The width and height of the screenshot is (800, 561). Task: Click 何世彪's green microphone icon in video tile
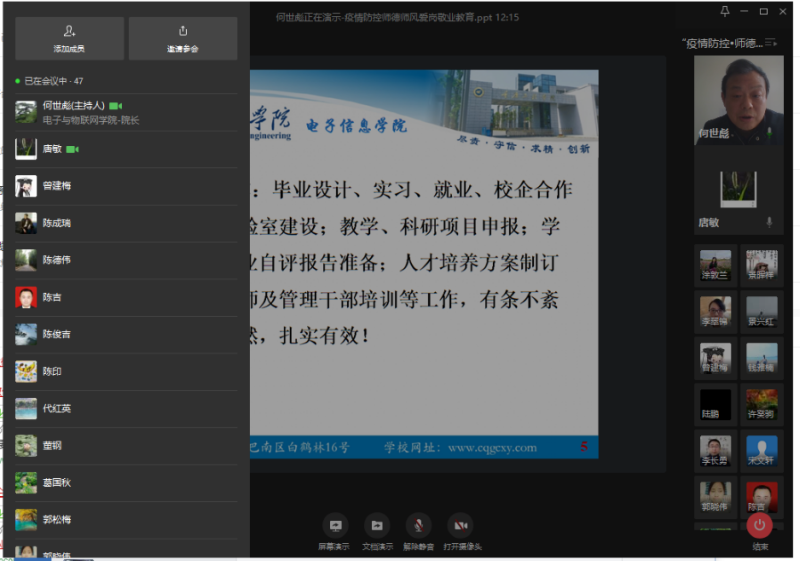click(769, 132)
